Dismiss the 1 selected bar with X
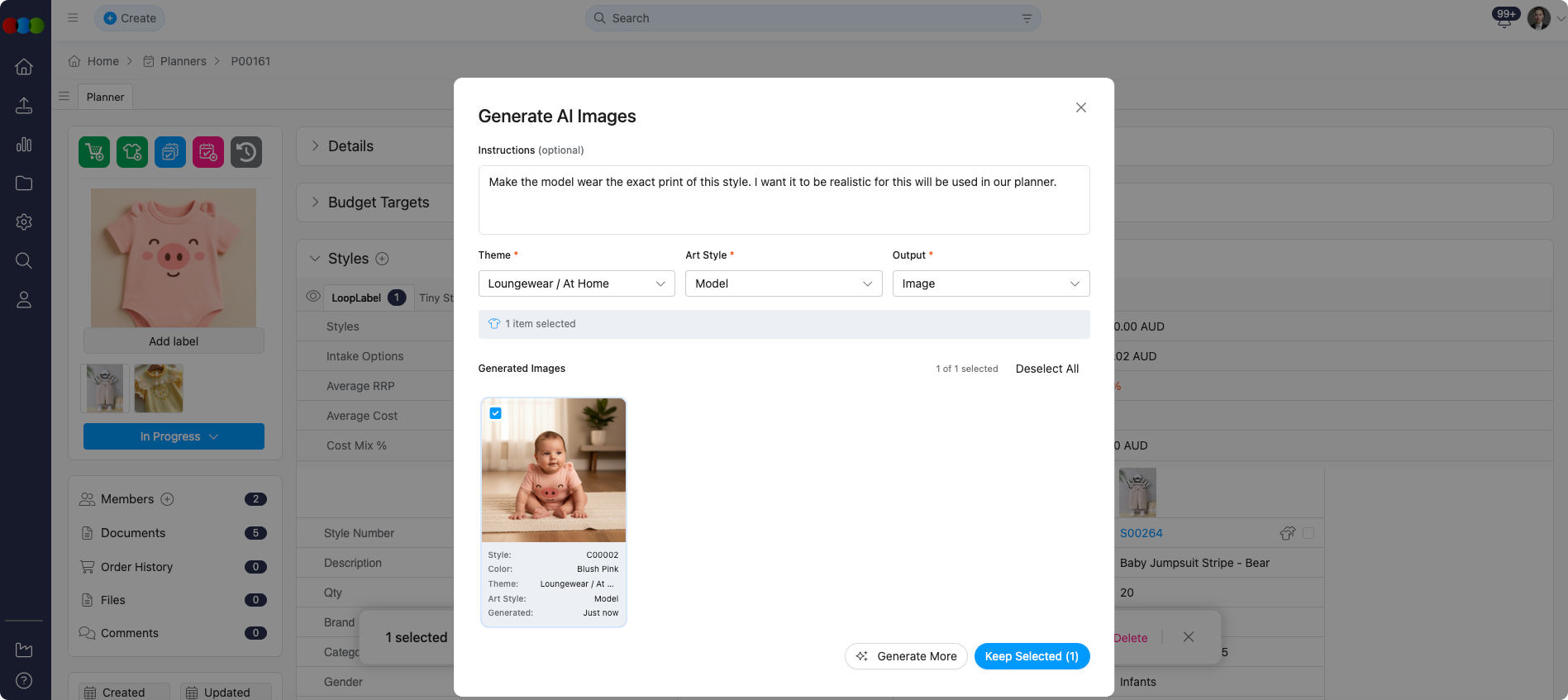This screenshot has height=700, width=1568. (1189, 637)
